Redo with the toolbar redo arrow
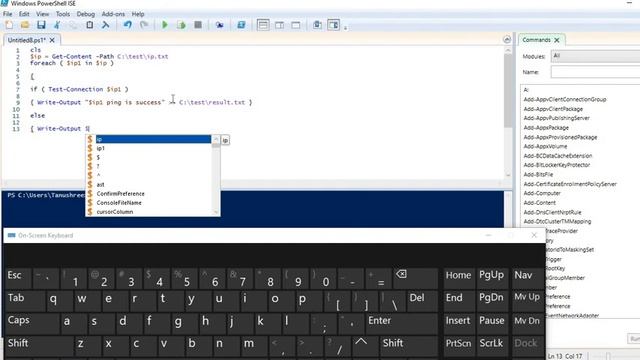The image size is (640, 360). [144, 25]
